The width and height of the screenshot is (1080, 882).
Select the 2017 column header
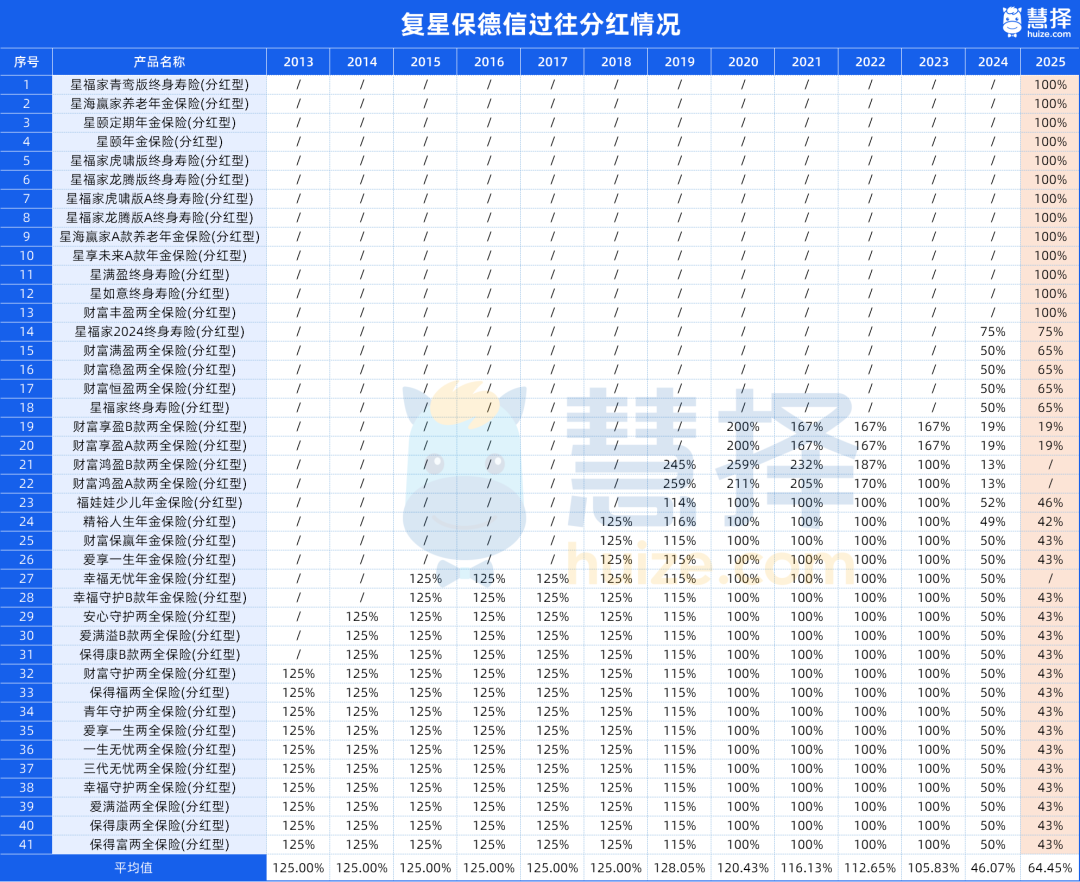click(552, 62)
